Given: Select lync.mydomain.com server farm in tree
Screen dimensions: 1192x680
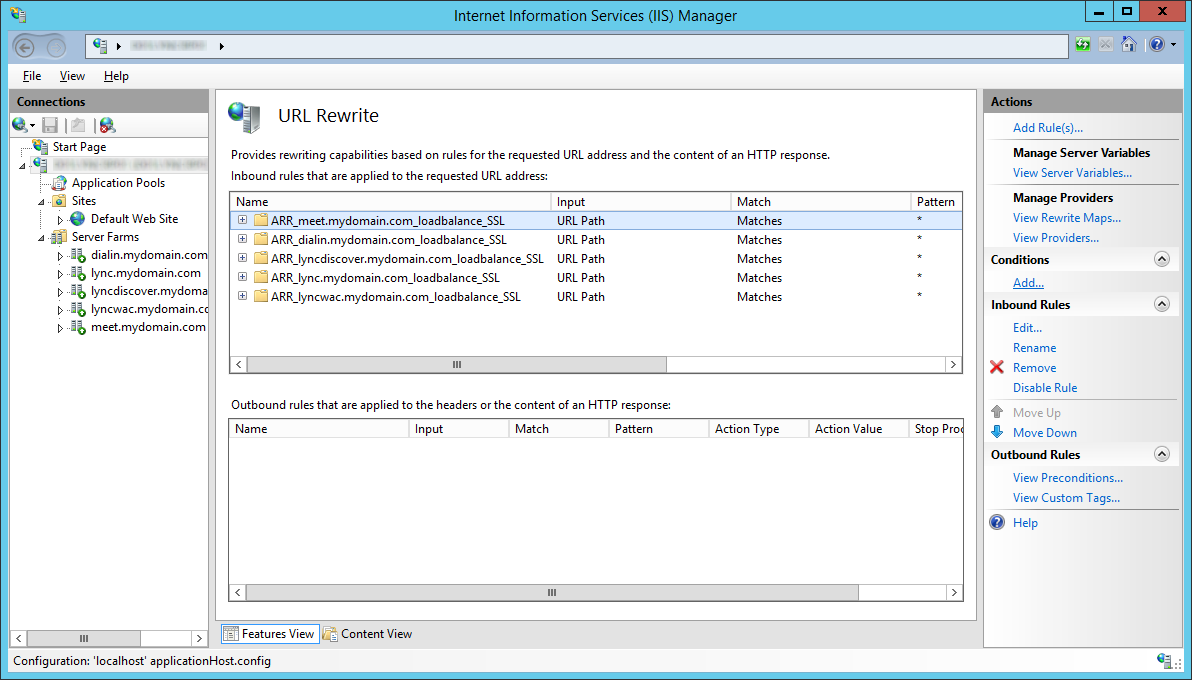Looking at the screenshot, I should [x=146, y=273].
